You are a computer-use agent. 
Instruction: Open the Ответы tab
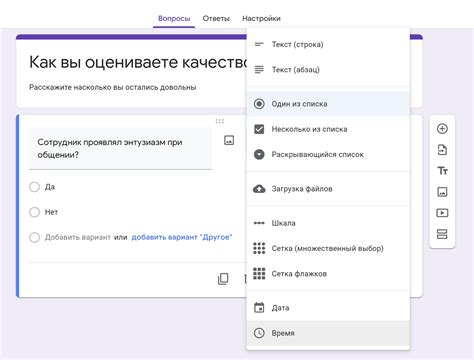click(216, 18)
